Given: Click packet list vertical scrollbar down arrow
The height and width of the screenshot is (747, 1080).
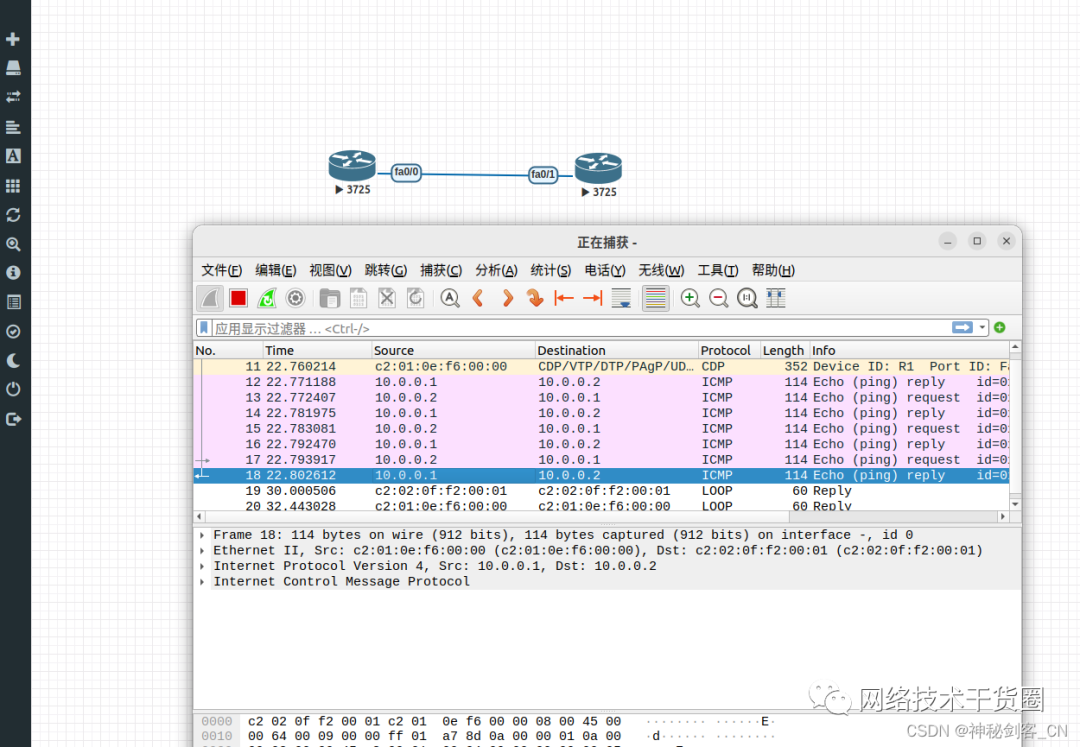Looking at the screenshot, I should (x=1015, y=505).
